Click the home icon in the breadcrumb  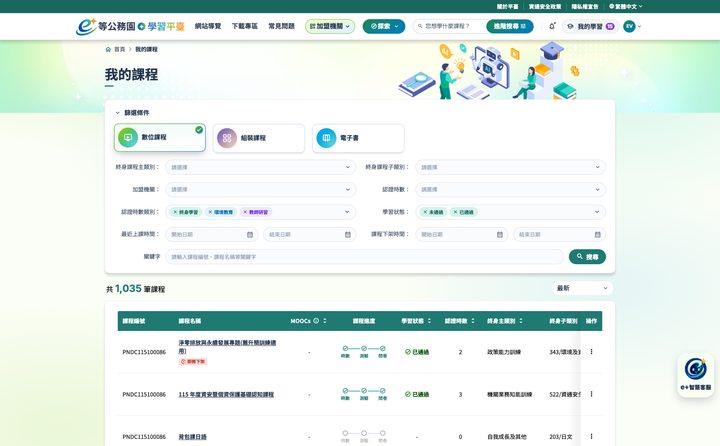tap(108, 49)
